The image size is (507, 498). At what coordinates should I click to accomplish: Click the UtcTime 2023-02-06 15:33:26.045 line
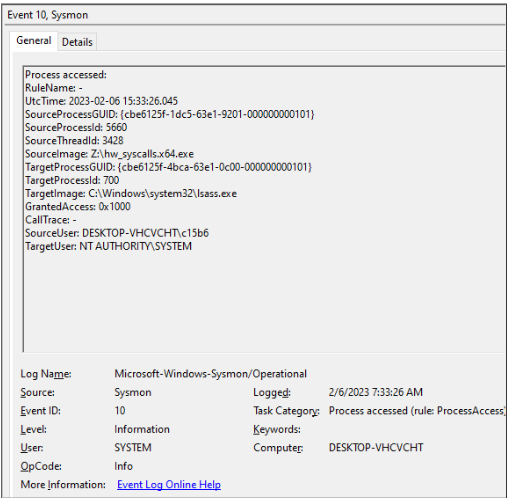[x=102, y=101]
